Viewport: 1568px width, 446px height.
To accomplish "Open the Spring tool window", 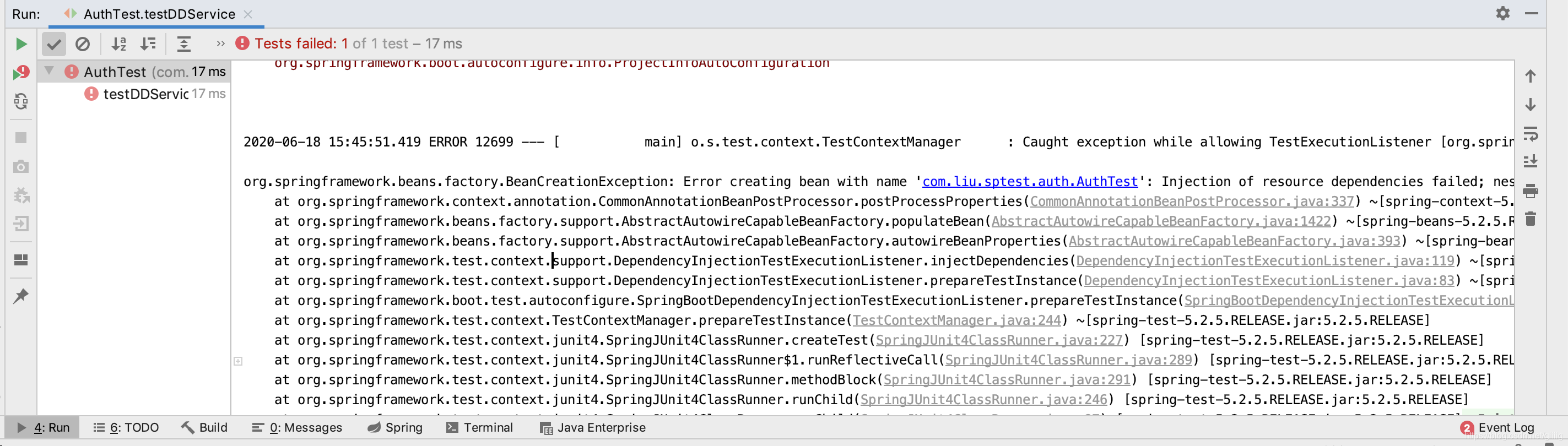I will tap(395, 428).
